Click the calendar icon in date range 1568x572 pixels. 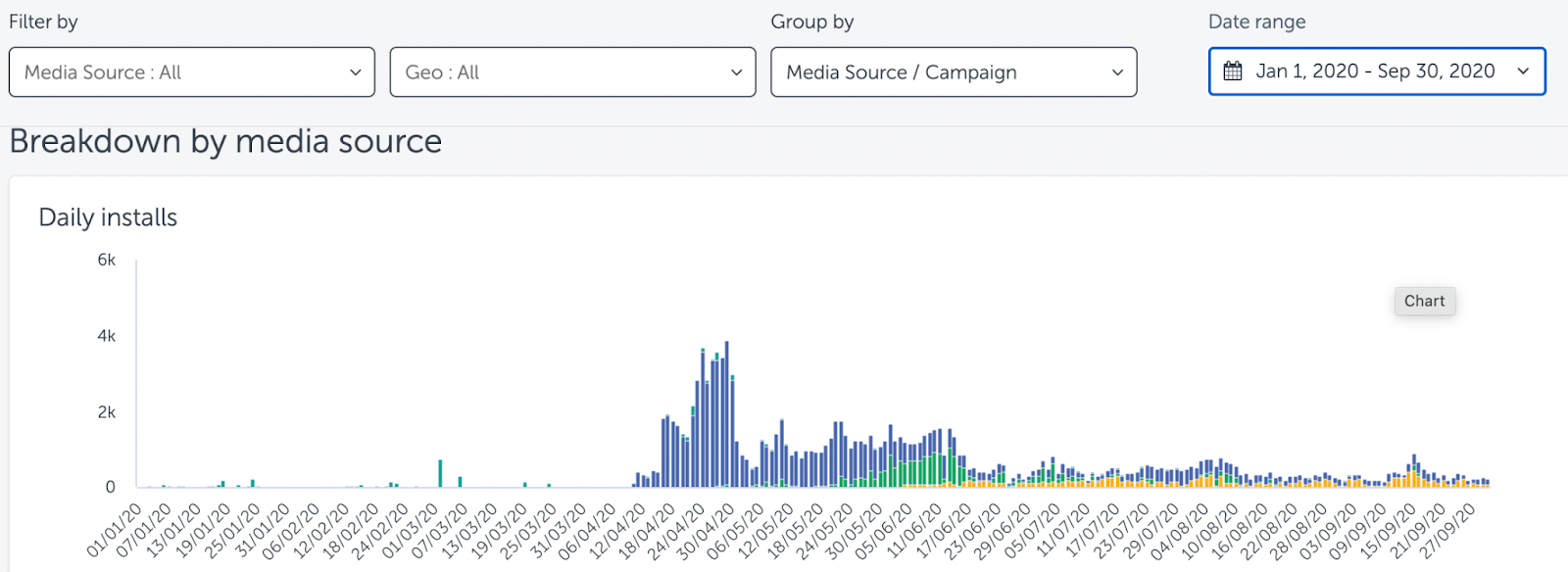pos(1233,71)
